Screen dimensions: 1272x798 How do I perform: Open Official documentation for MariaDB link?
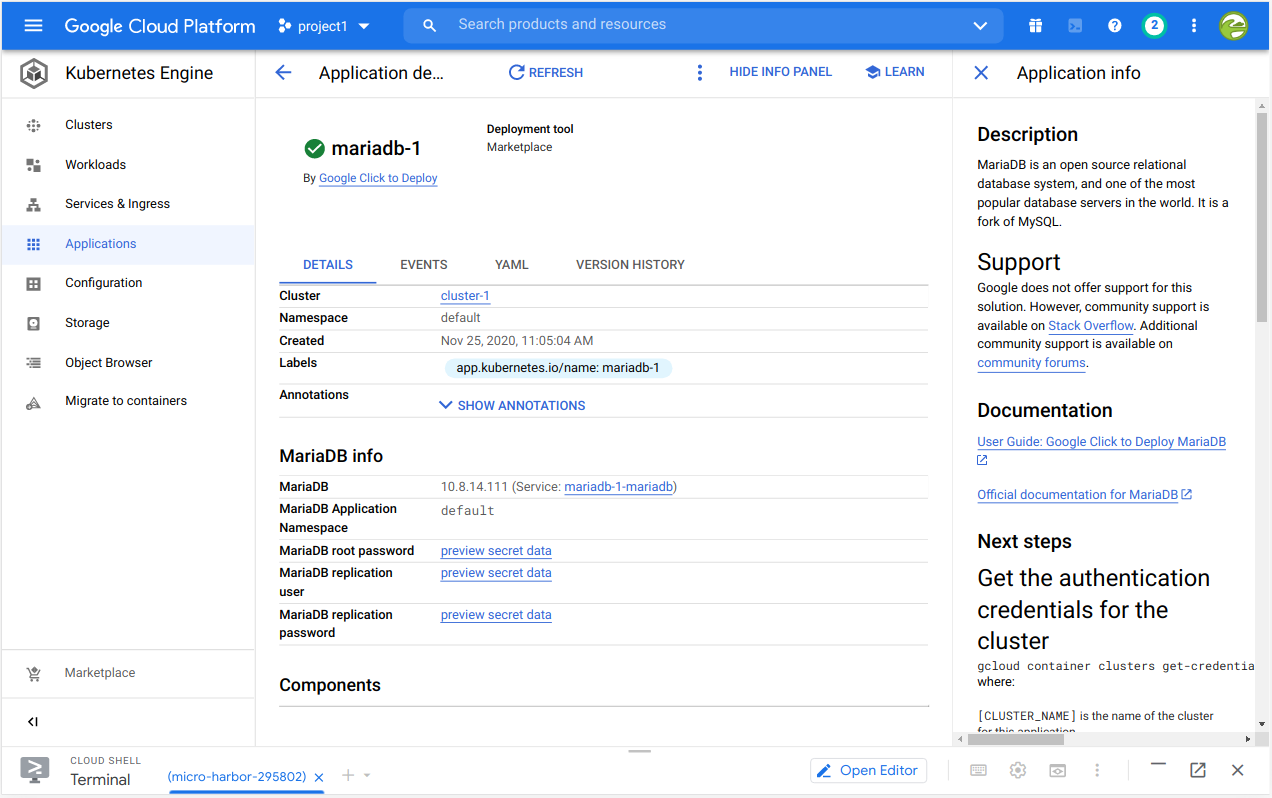(1084, 495)
